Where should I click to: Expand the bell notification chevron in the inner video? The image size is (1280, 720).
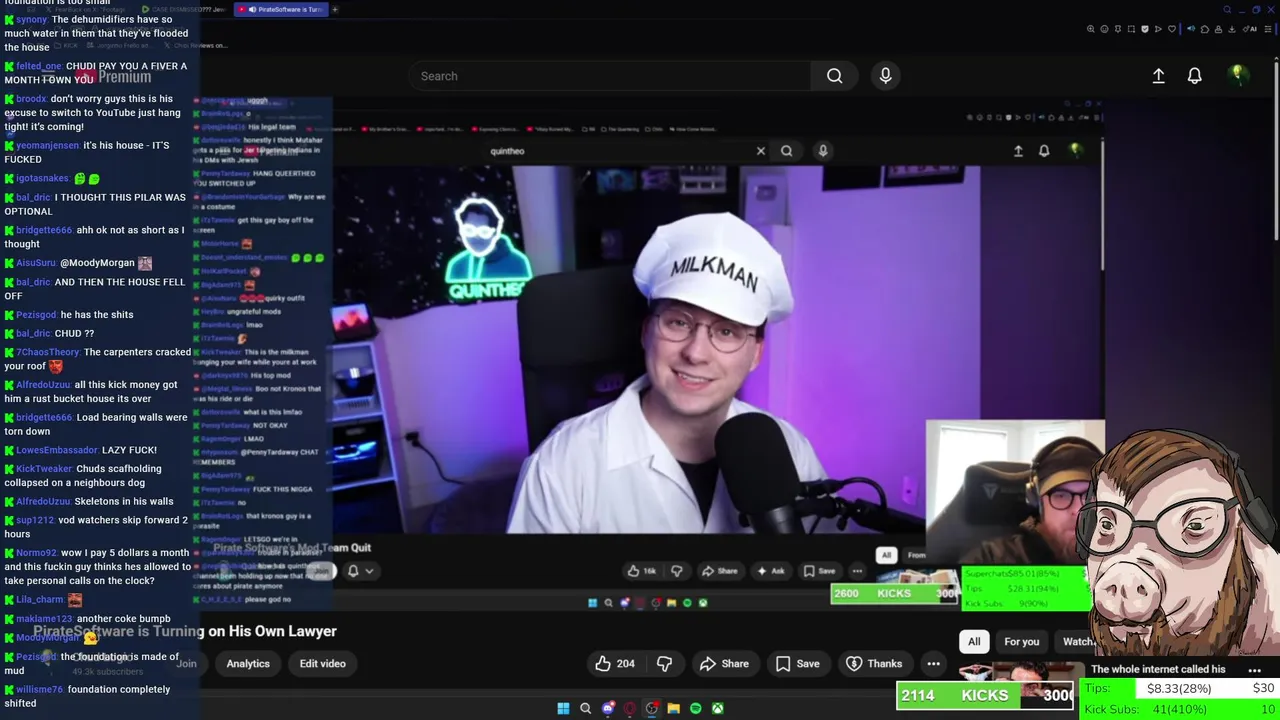[369, 571]
